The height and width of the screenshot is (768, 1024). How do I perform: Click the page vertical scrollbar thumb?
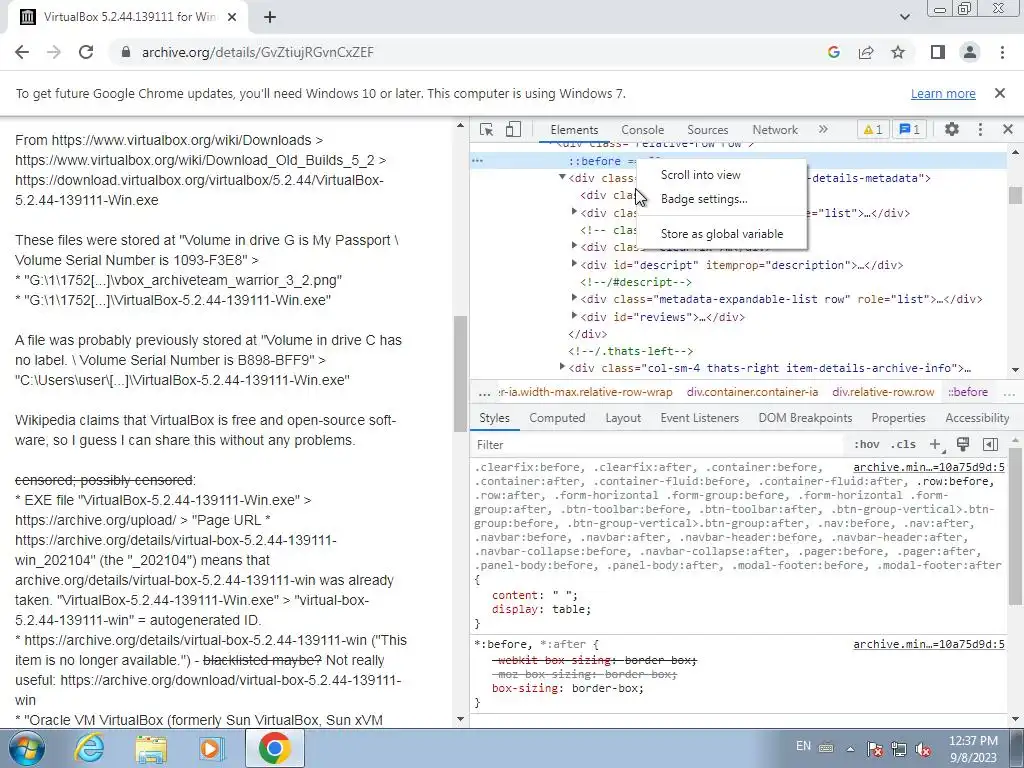tap(460, 374)
